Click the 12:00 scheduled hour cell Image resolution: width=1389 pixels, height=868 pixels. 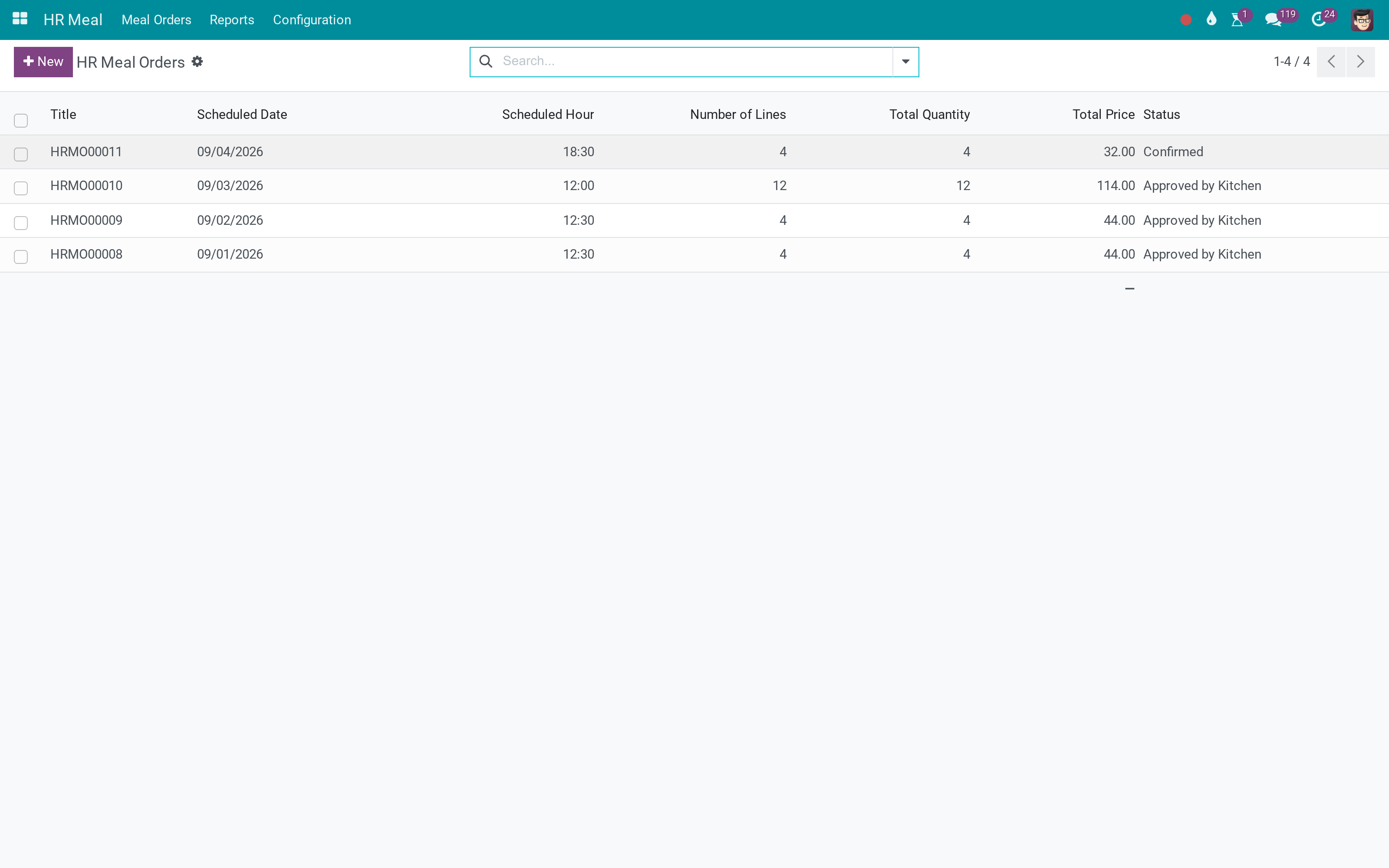[578, 185]
